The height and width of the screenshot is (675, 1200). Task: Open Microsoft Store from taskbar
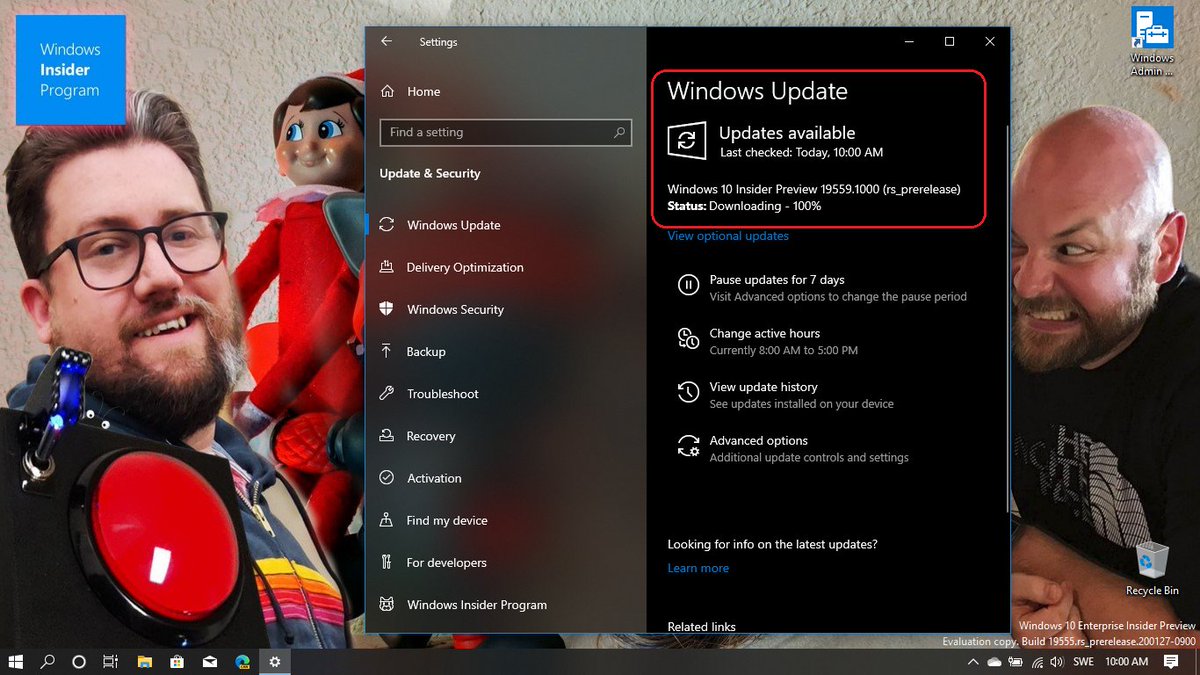pyautogui.click(x=176, y=661)
